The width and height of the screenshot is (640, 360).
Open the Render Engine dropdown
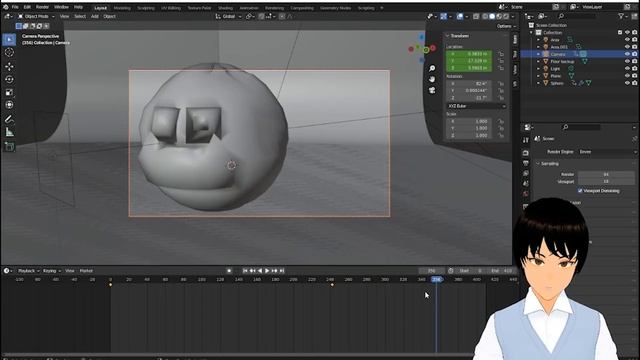(x=607, y=152)
